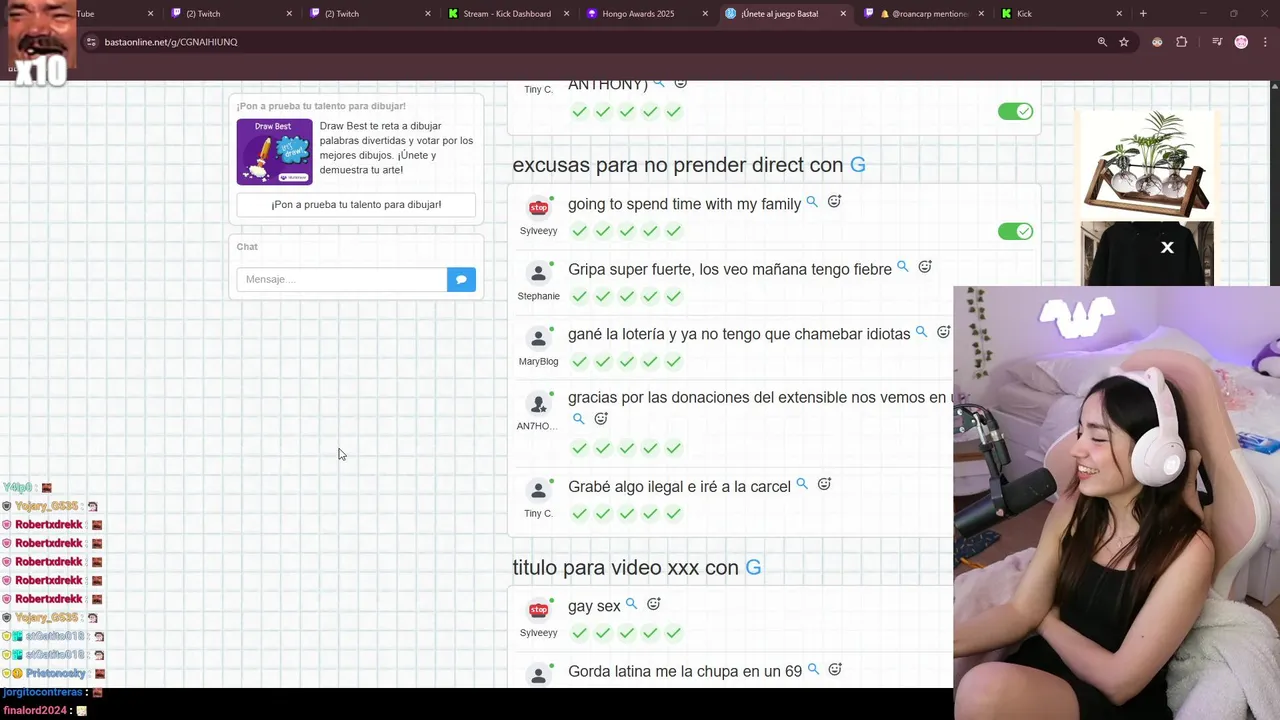Image resolution: width=1280 pixels, height=720 pixels.
Task: Close the 'Kick' tab
Action: click(x=1119, y=14)
